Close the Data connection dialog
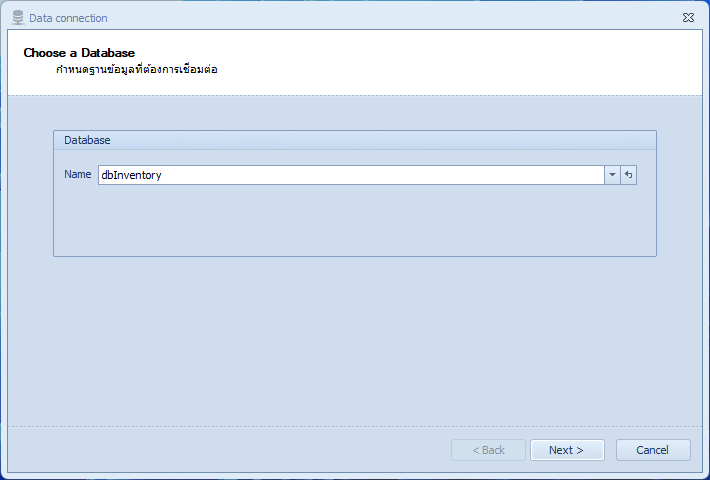This screenshot has width=710, height=480. (688, 18)
